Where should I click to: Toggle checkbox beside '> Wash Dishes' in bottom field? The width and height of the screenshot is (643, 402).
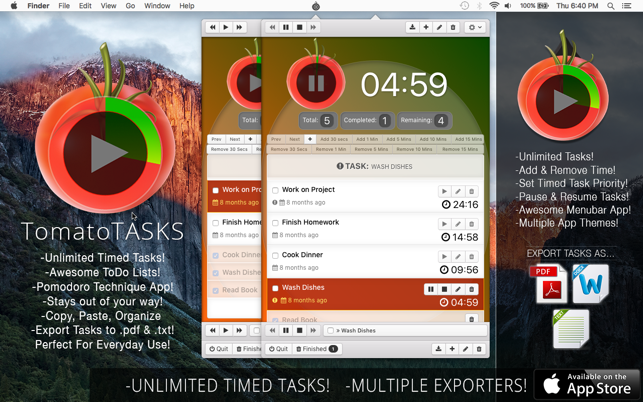330,330
